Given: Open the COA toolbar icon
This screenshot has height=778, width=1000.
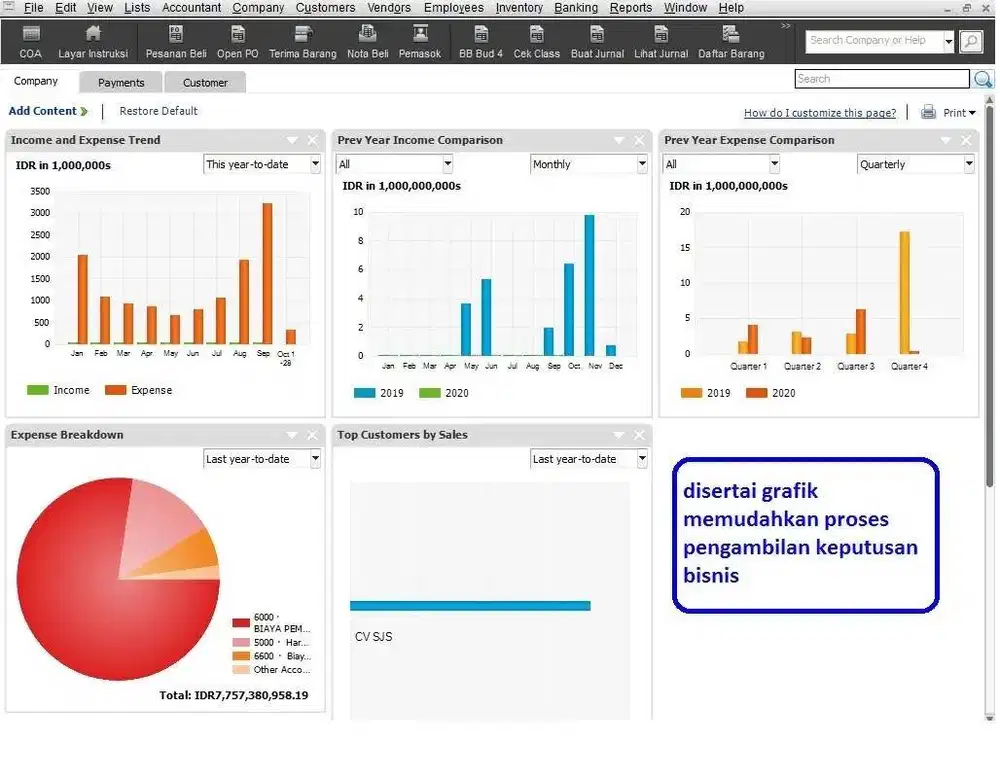Looking at the screenshot, I should click(x=31, y=35).
